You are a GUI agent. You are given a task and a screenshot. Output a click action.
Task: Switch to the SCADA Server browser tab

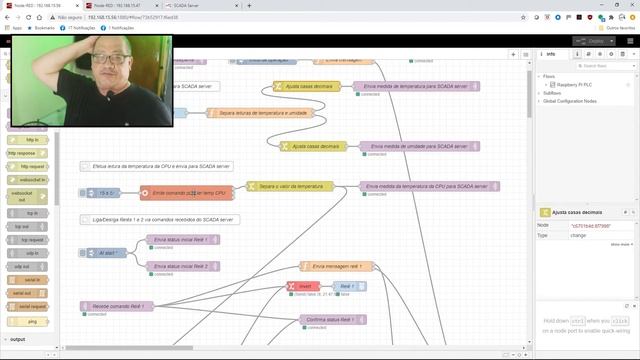point(203,6)
